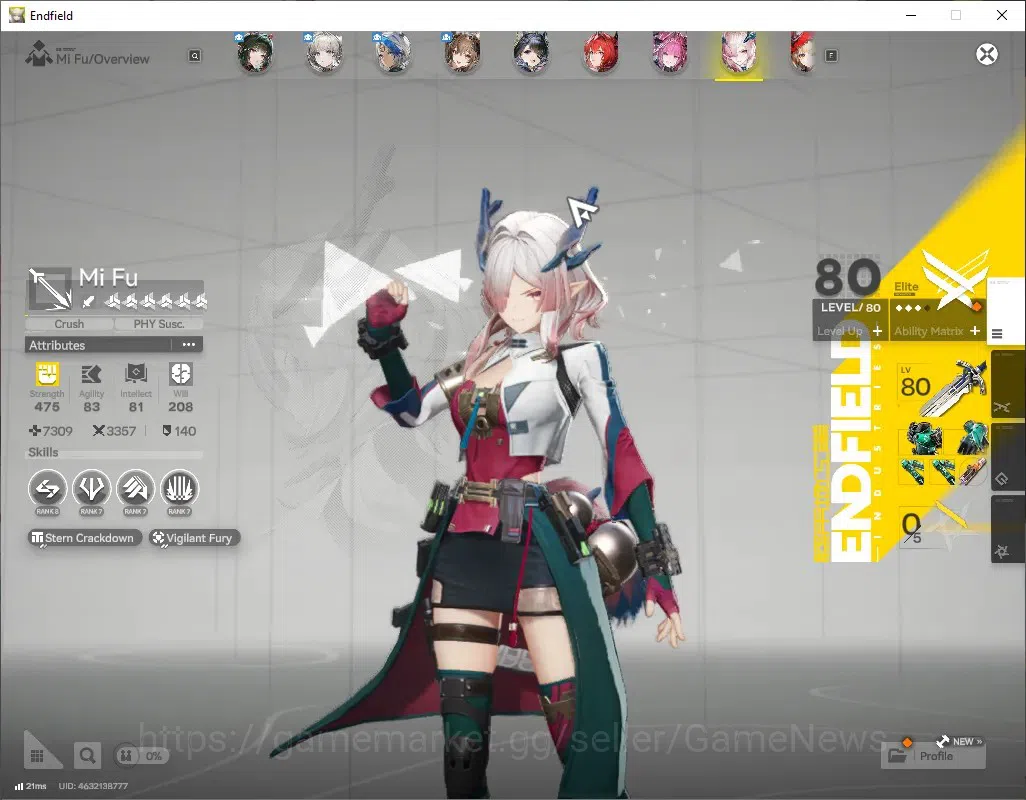Select the red-haired operator portrait
Viewport: 1026px width, 800px height.
600,53
